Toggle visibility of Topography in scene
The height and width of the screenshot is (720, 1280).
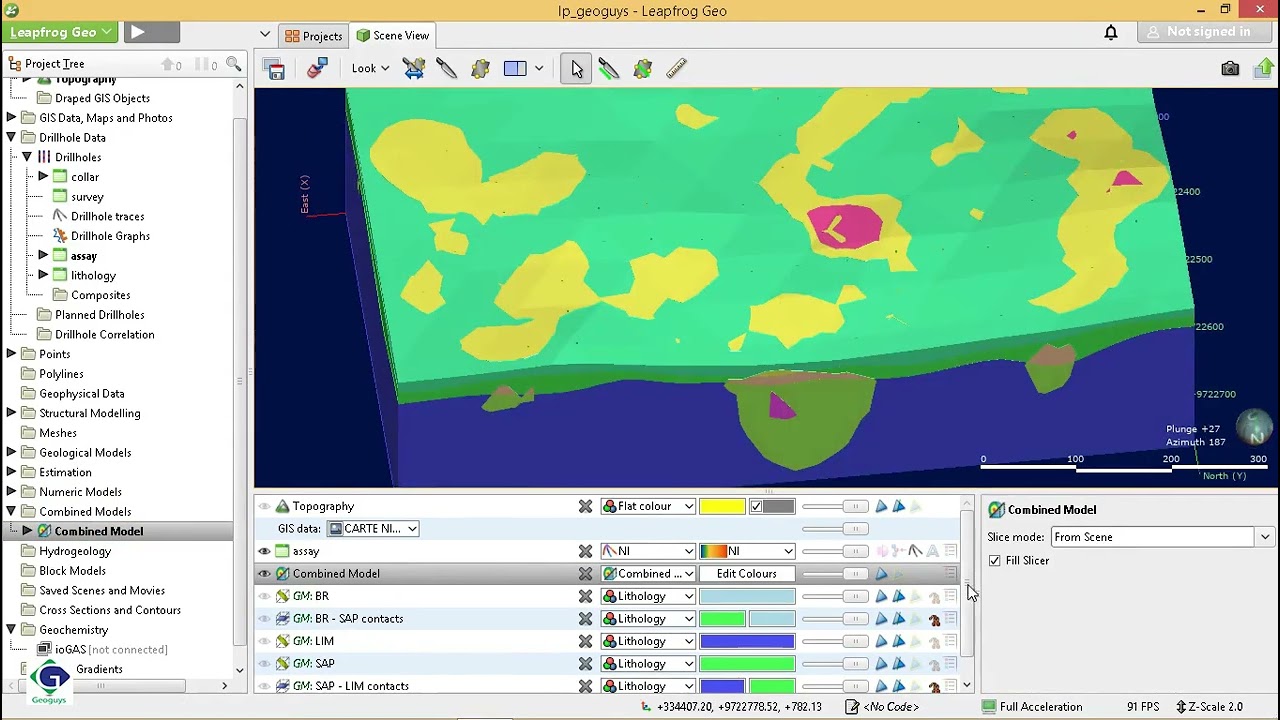(x=264, y=506)
